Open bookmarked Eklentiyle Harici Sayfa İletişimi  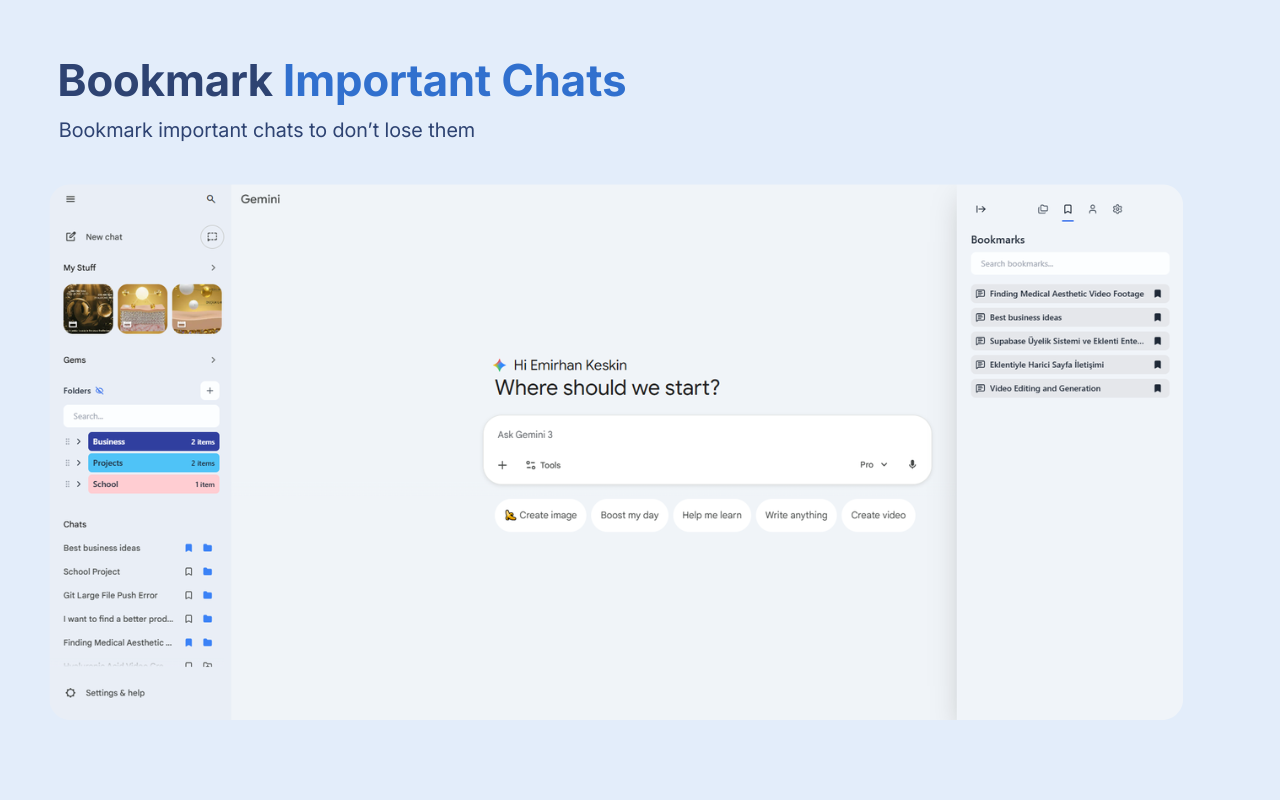[x=1070, y=365]
